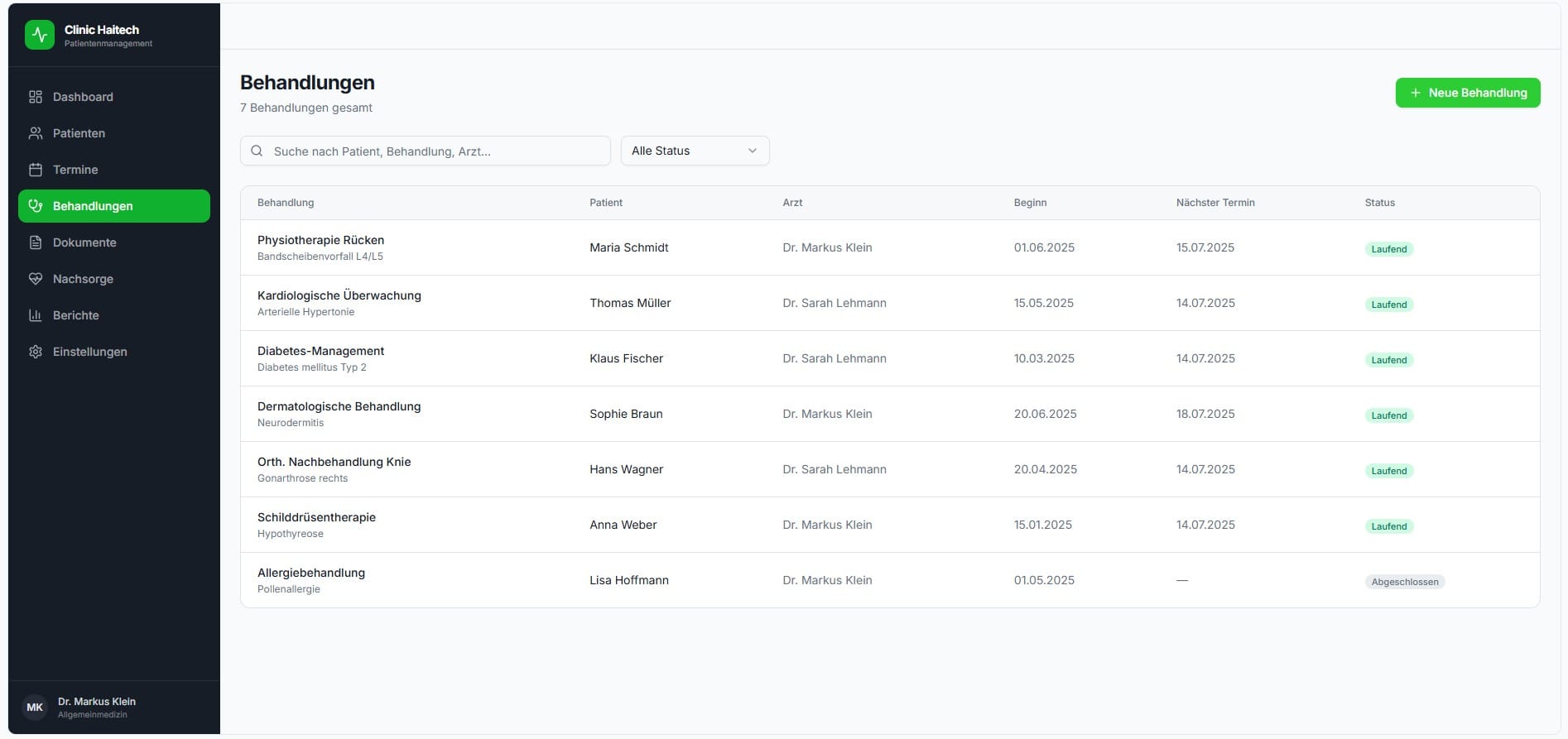The height and width of the screenshot is (739, 1568).
Task: Click the Berichte bar chart icon
Action: pos(36,315)
